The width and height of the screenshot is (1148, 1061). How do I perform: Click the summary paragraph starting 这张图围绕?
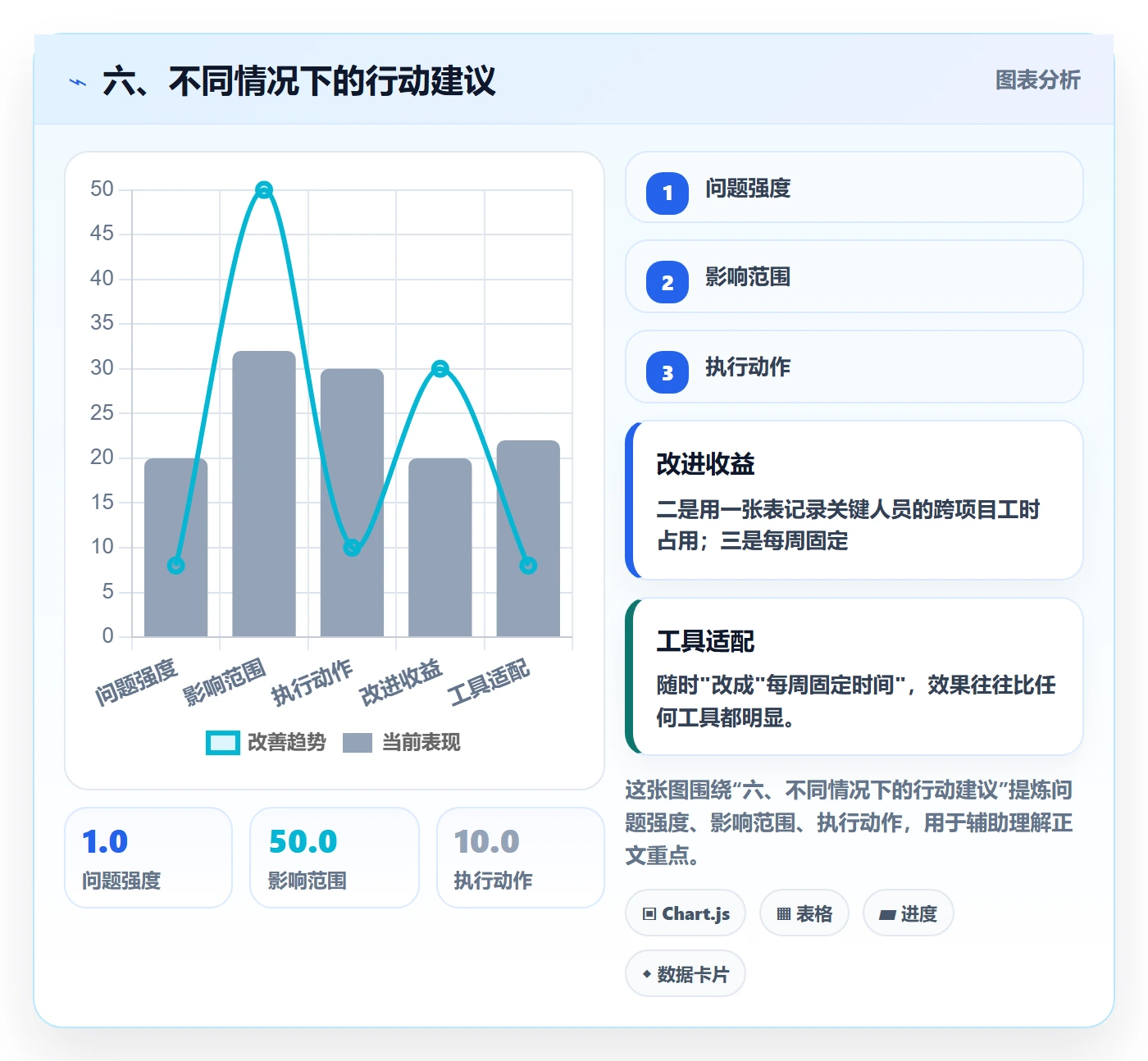(x=849, y=822)
